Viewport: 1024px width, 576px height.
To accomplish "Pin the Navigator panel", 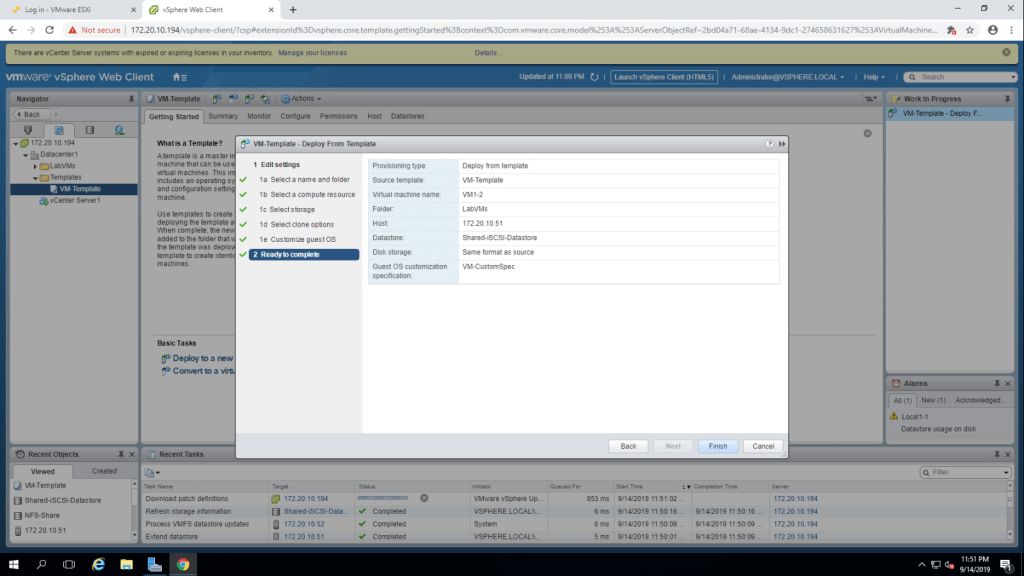I will 131,99.
